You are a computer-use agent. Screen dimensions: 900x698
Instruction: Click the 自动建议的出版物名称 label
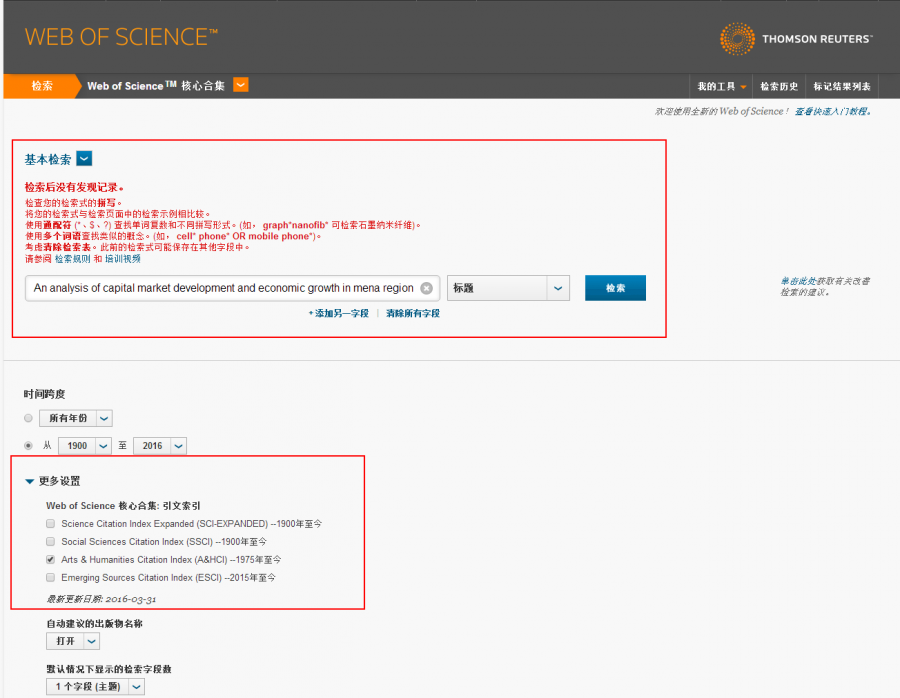tap(94, 623)
